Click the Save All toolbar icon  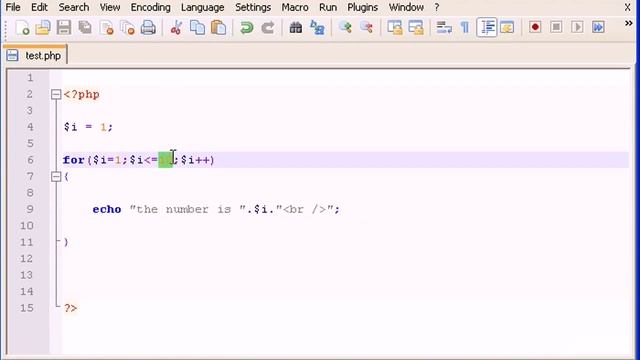85,27
